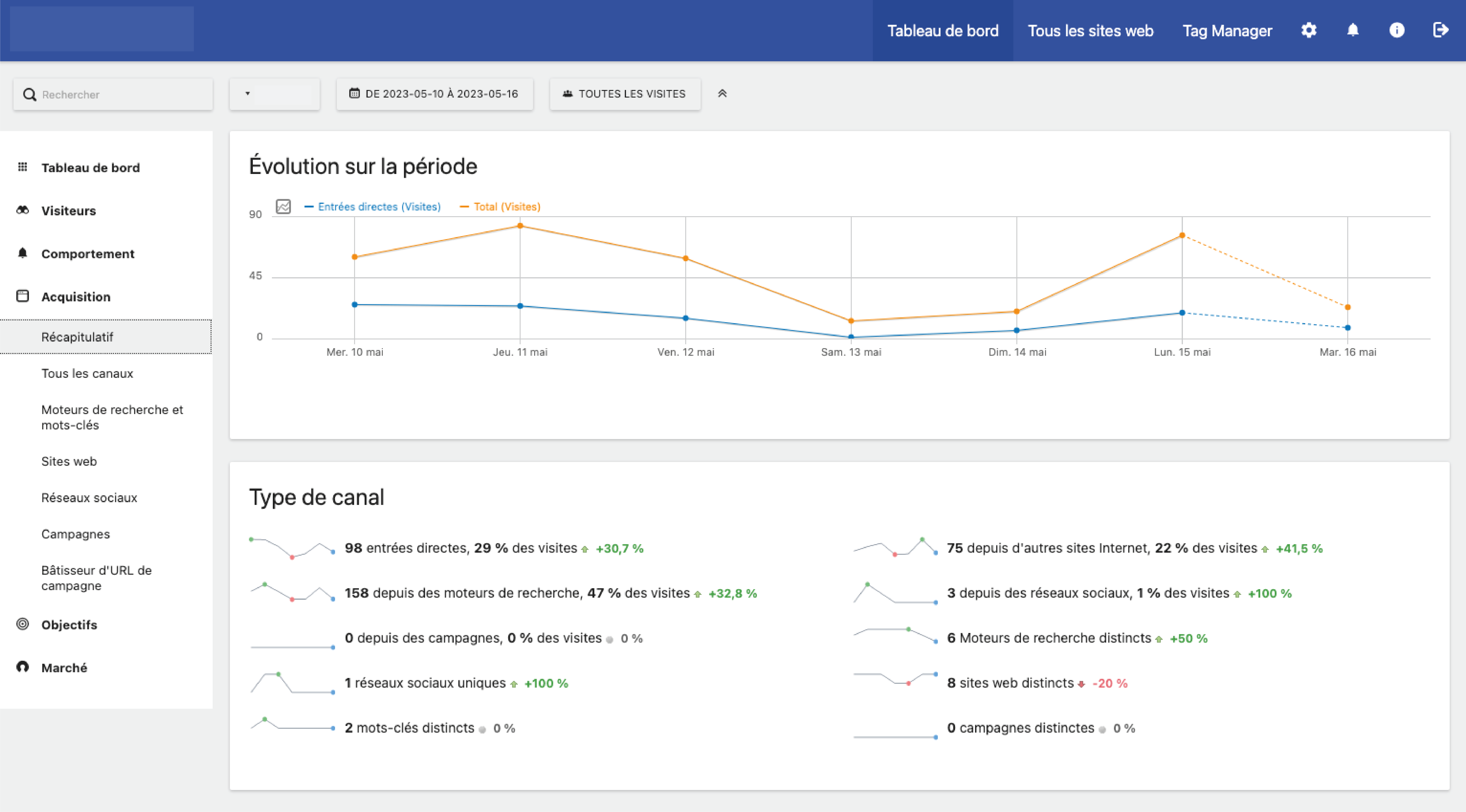Open Moteurs de recherche et mots-clés
The width and height of the screenshot is (1466, 812).
[112, 417]
